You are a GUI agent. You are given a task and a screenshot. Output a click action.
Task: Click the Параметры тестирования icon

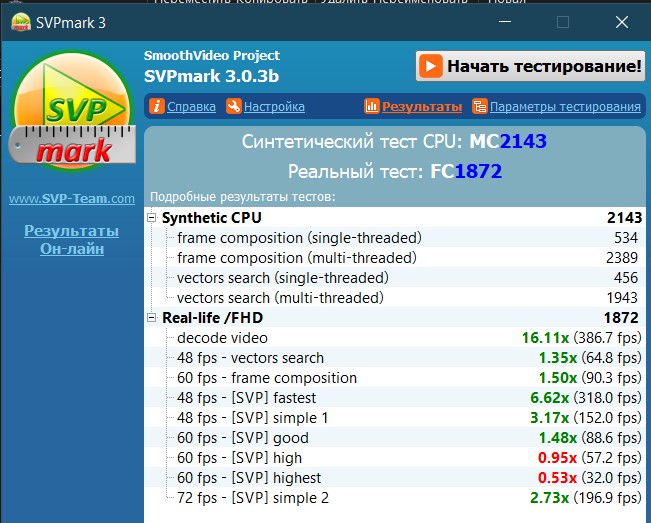pyautogui.click(x=480, y=106)
